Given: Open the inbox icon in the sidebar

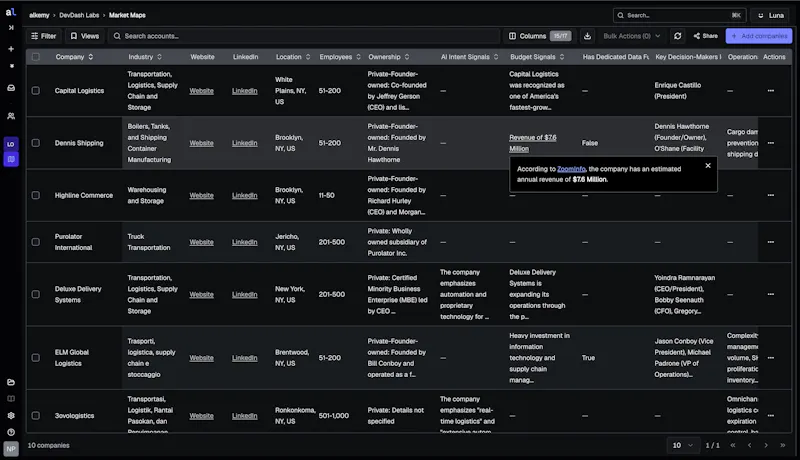Looking at the screenshot, I should (x=11, y=88).
